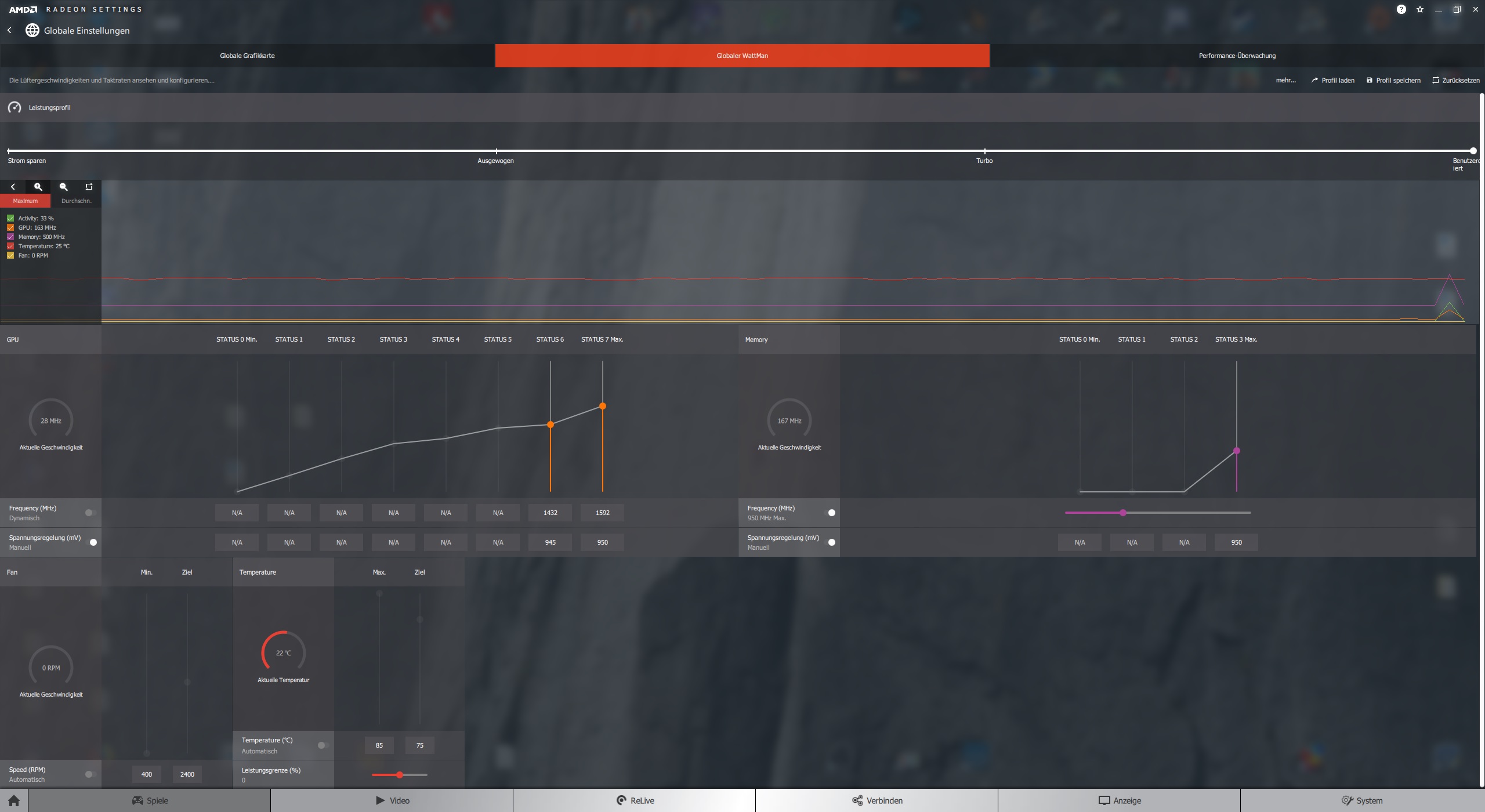Click the home icon in the bottom bar

coord(14,800)
